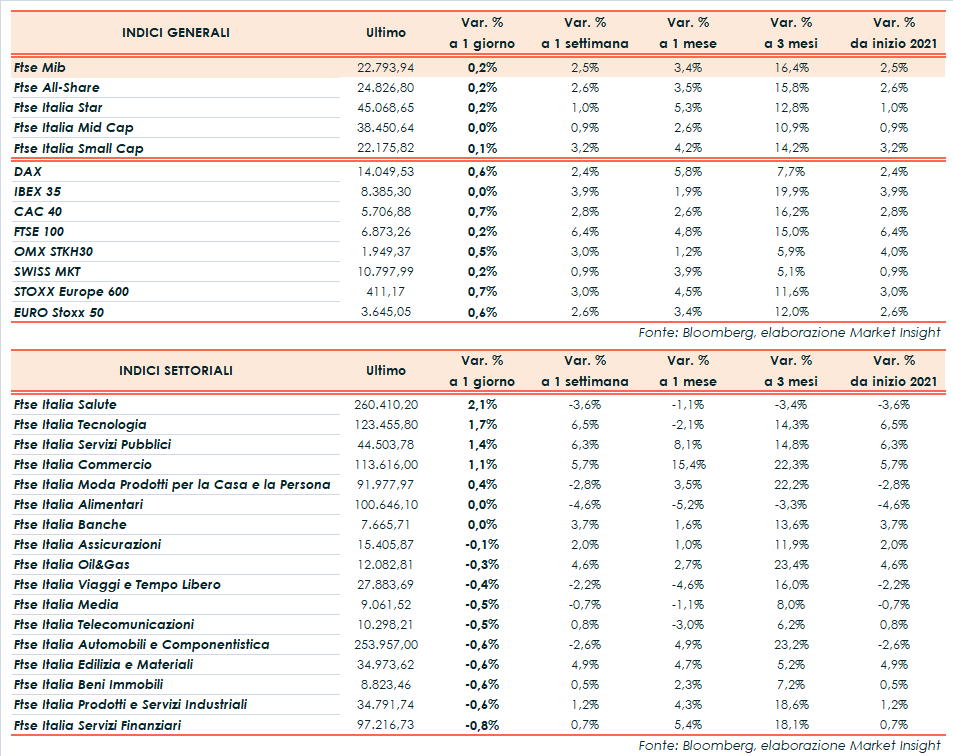Select the STOXX Europe 600 row label

(x=71, y=292)
